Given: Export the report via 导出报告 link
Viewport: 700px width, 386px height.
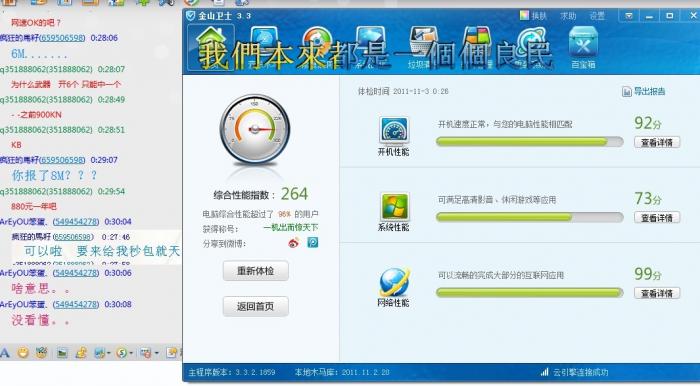Looking at the screenshot, I should (x=643, y=91).
